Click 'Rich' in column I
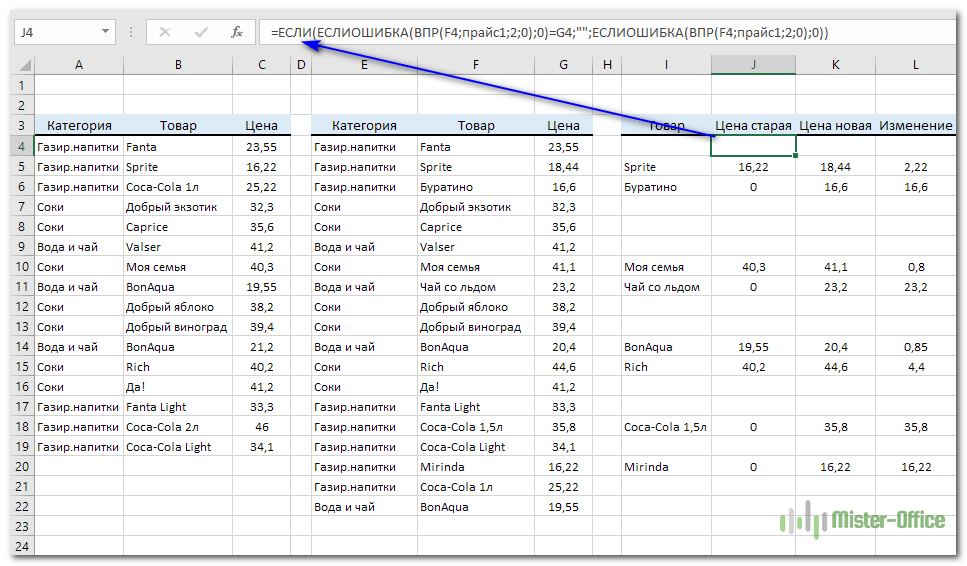Viewport: 967px width, 566px height. [635, 367]
